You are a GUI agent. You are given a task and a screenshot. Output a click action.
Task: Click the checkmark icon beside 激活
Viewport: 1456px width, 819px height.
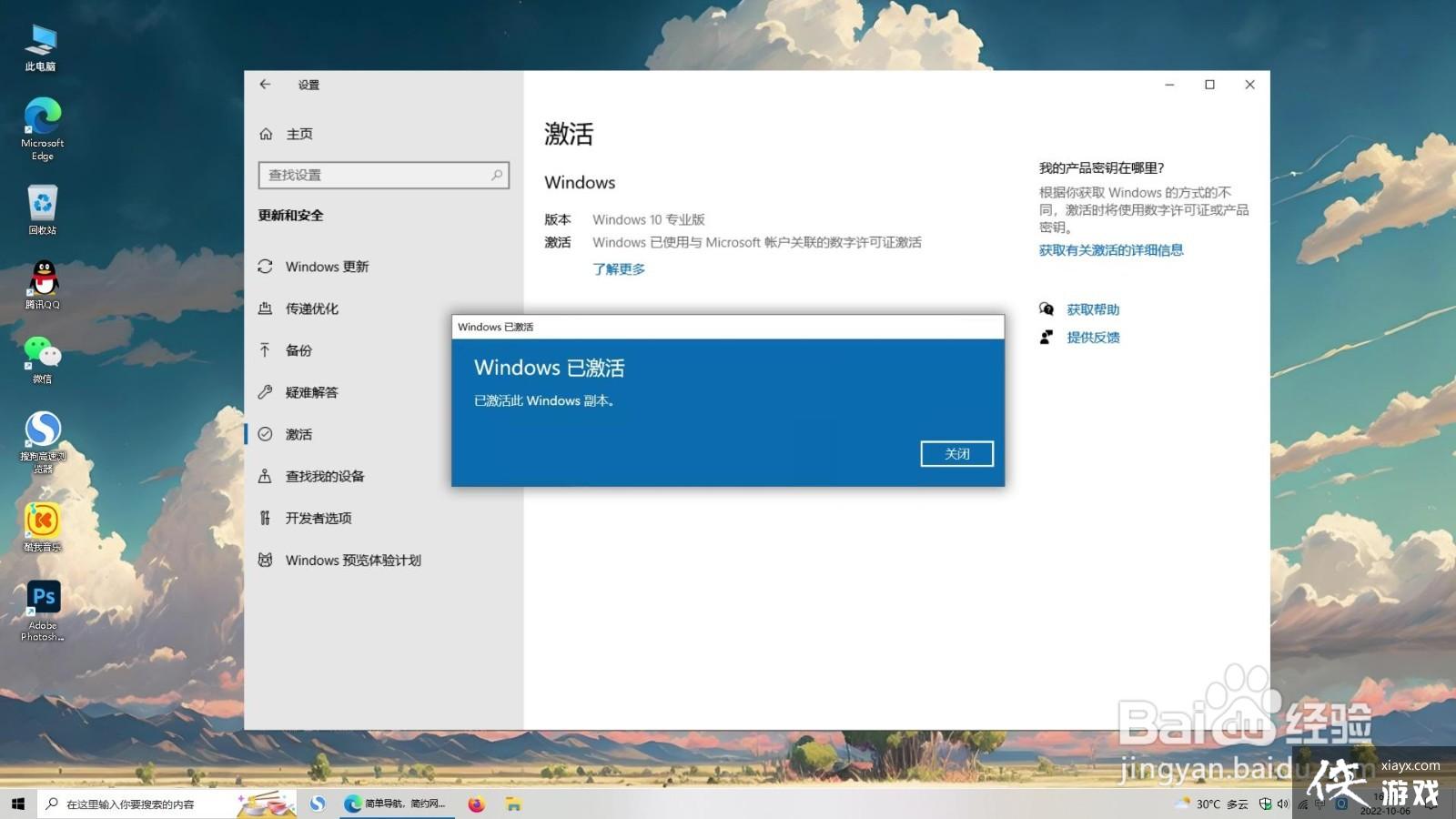click(266, 434)
